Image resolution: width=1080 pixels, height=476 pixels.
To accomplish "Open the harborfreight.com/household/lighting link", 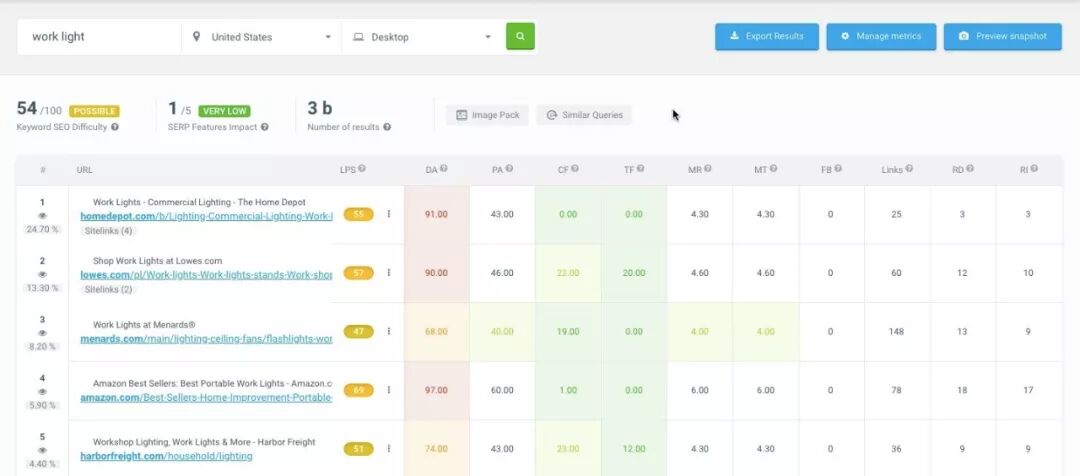I will click(166, 456).
